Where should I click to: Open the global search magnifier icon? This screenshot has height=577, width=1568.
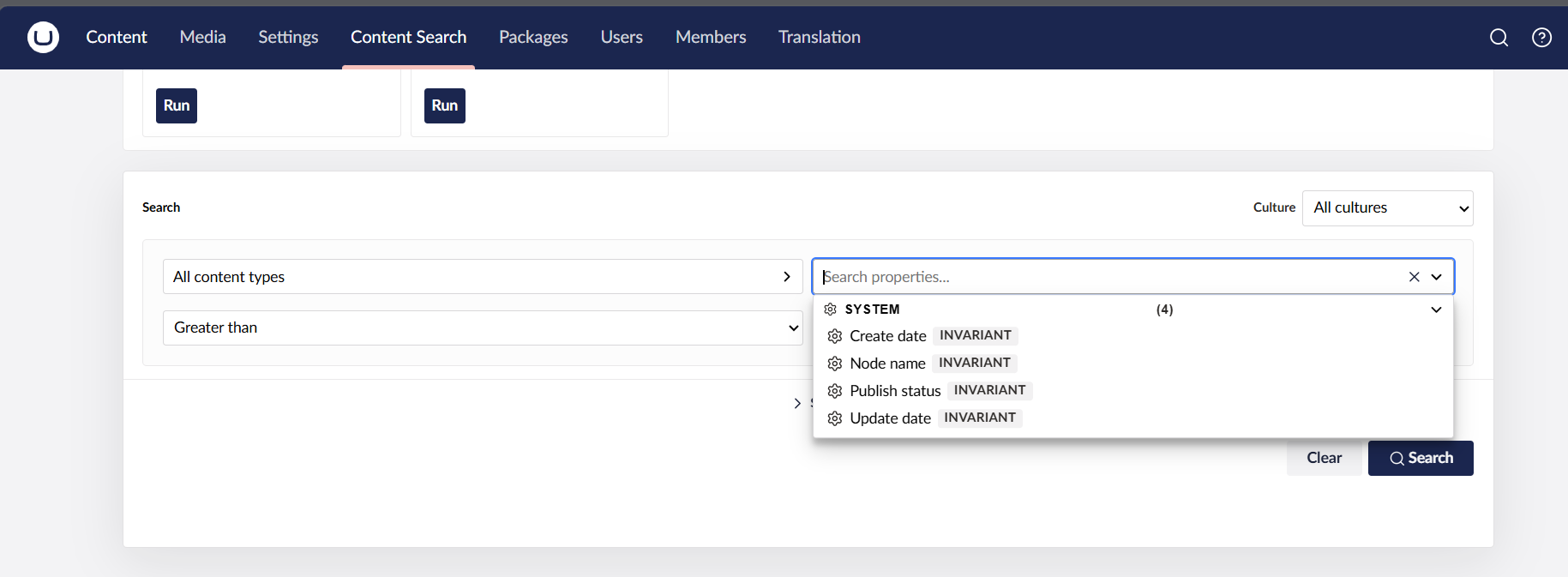(1499, 38)
